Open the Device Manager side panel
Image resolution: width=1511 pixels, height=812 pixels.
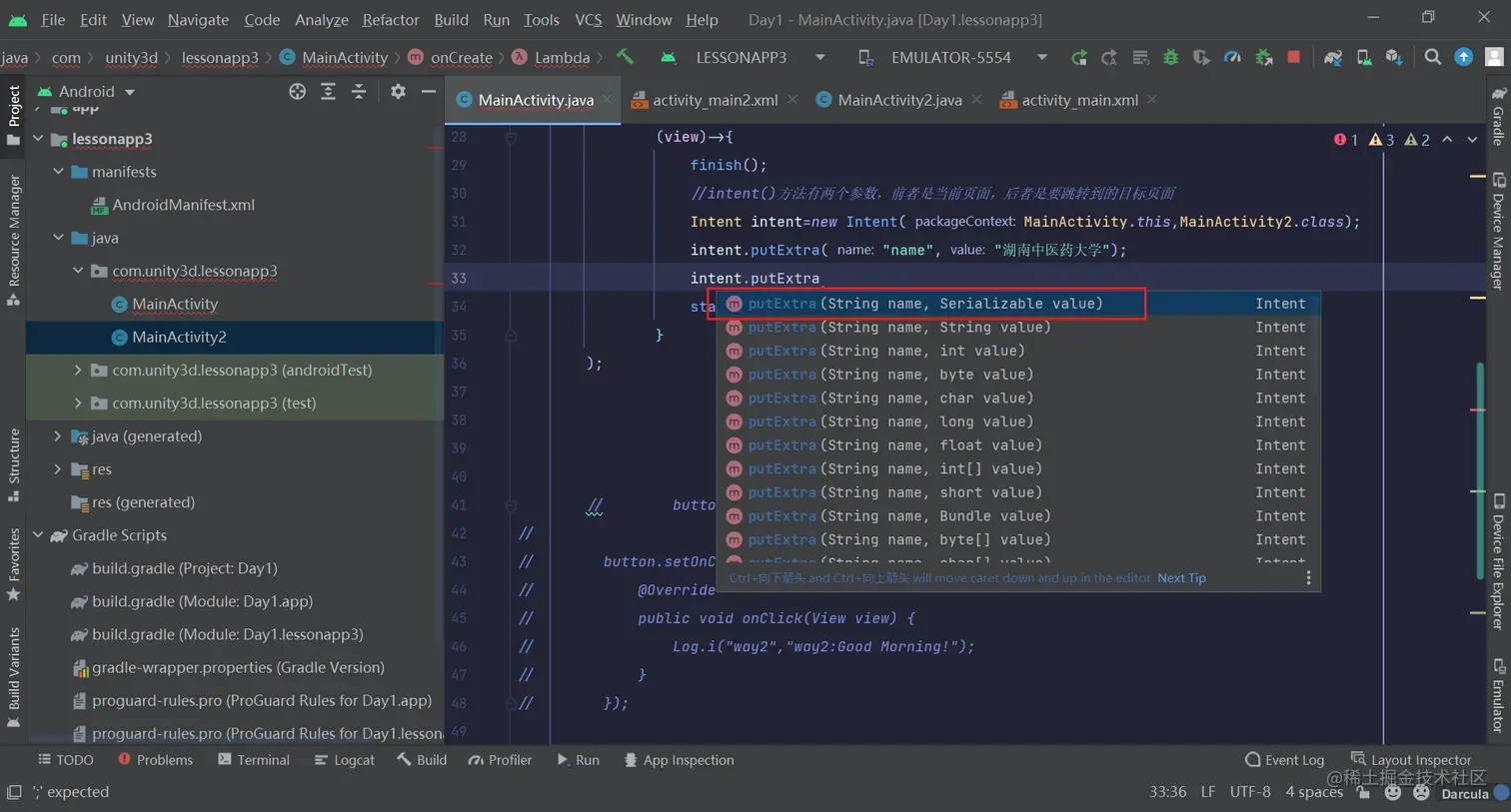pos(1498,231)
